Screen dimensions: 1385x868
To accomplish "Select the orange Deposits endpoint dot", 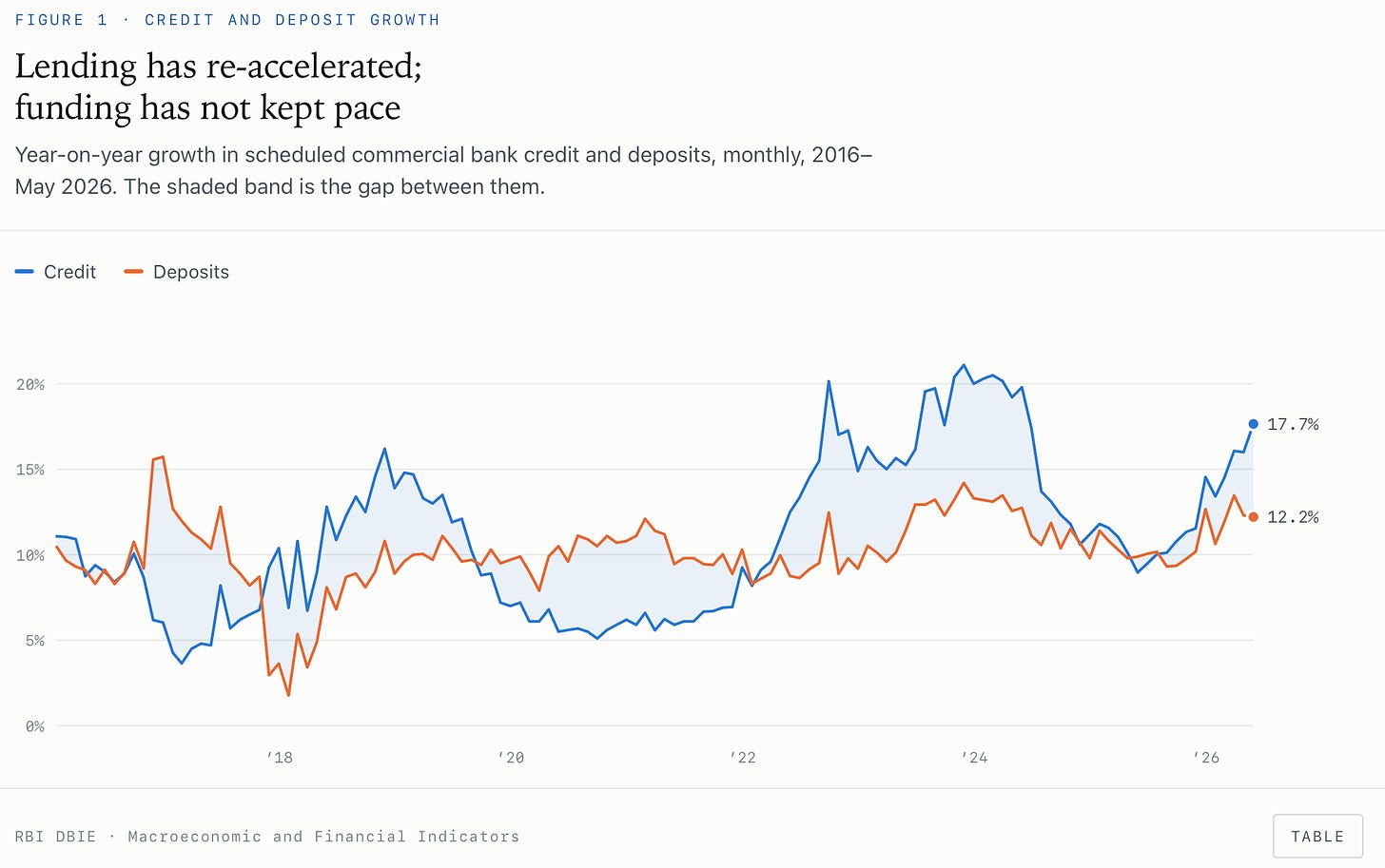I will [x=1253, y=517].
